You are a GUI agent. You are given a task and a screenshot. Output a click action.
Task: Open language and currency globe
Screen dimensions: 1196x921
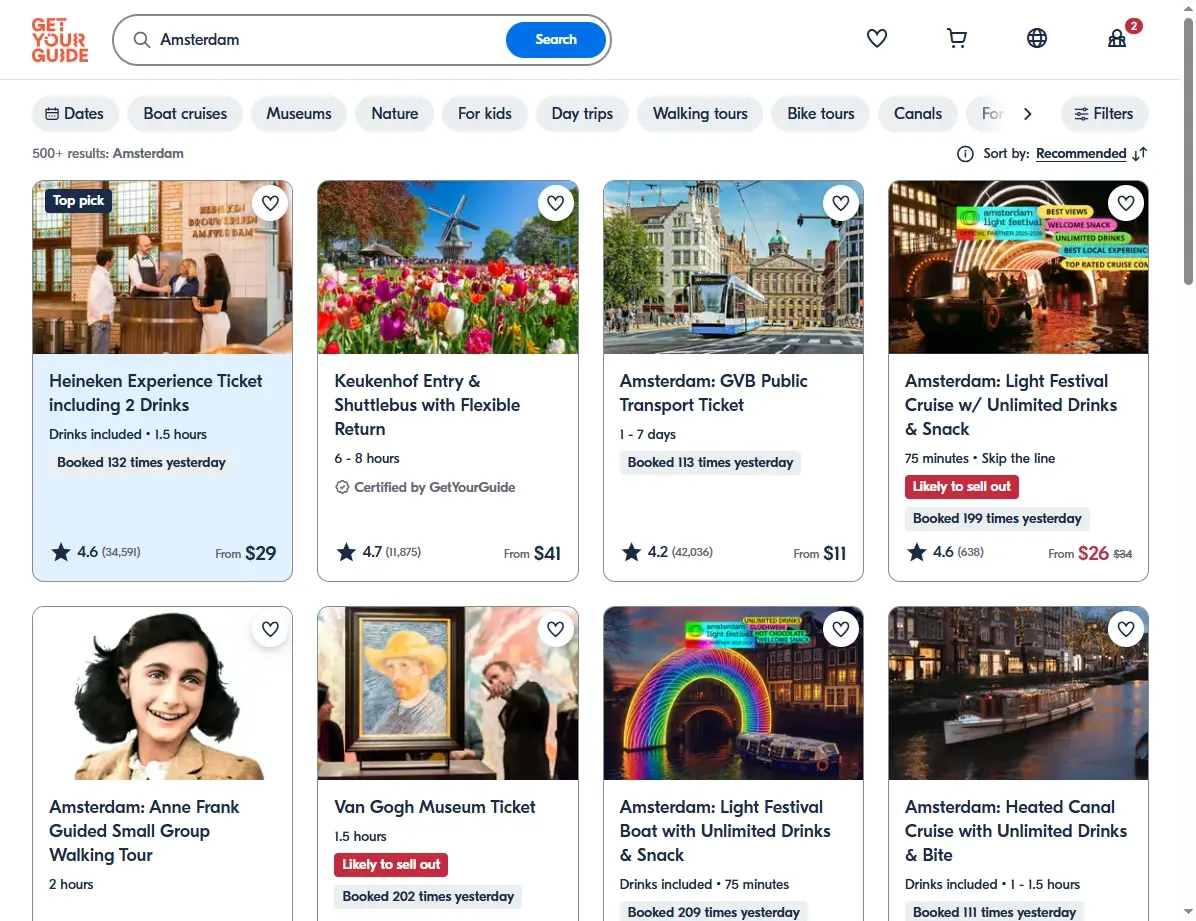click(x=1037, y=38)
